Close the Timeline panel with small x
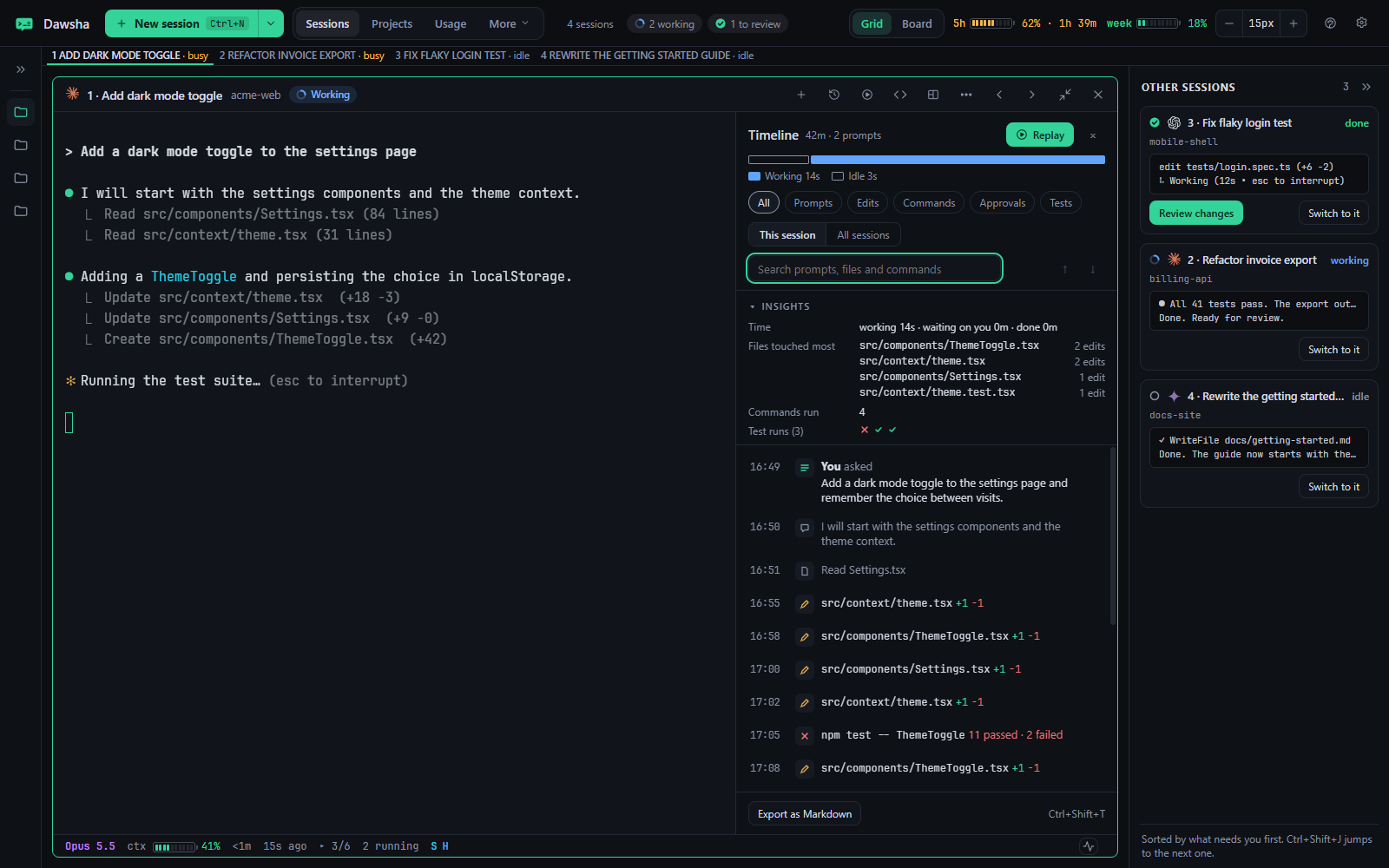The image size is (1389, 868). point(1093,135)
